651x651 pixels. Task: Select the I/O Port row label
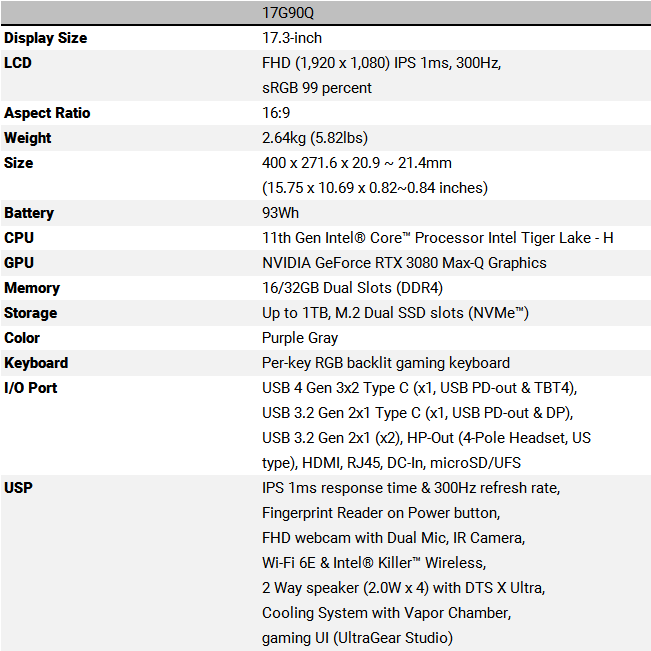coord(31,388)
